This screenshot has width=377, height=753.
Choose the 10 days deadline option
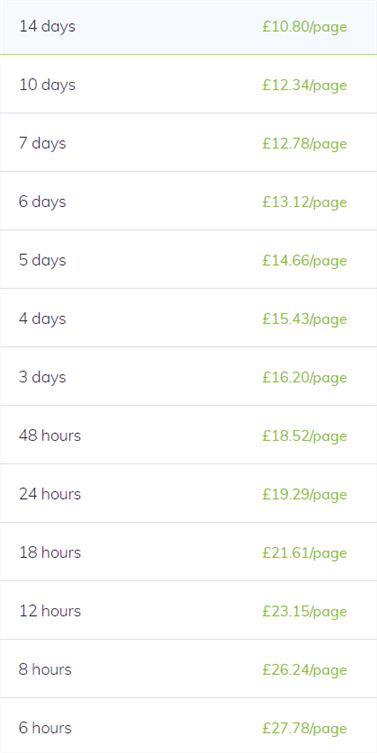pyautogui.click(x=188, y=84)
